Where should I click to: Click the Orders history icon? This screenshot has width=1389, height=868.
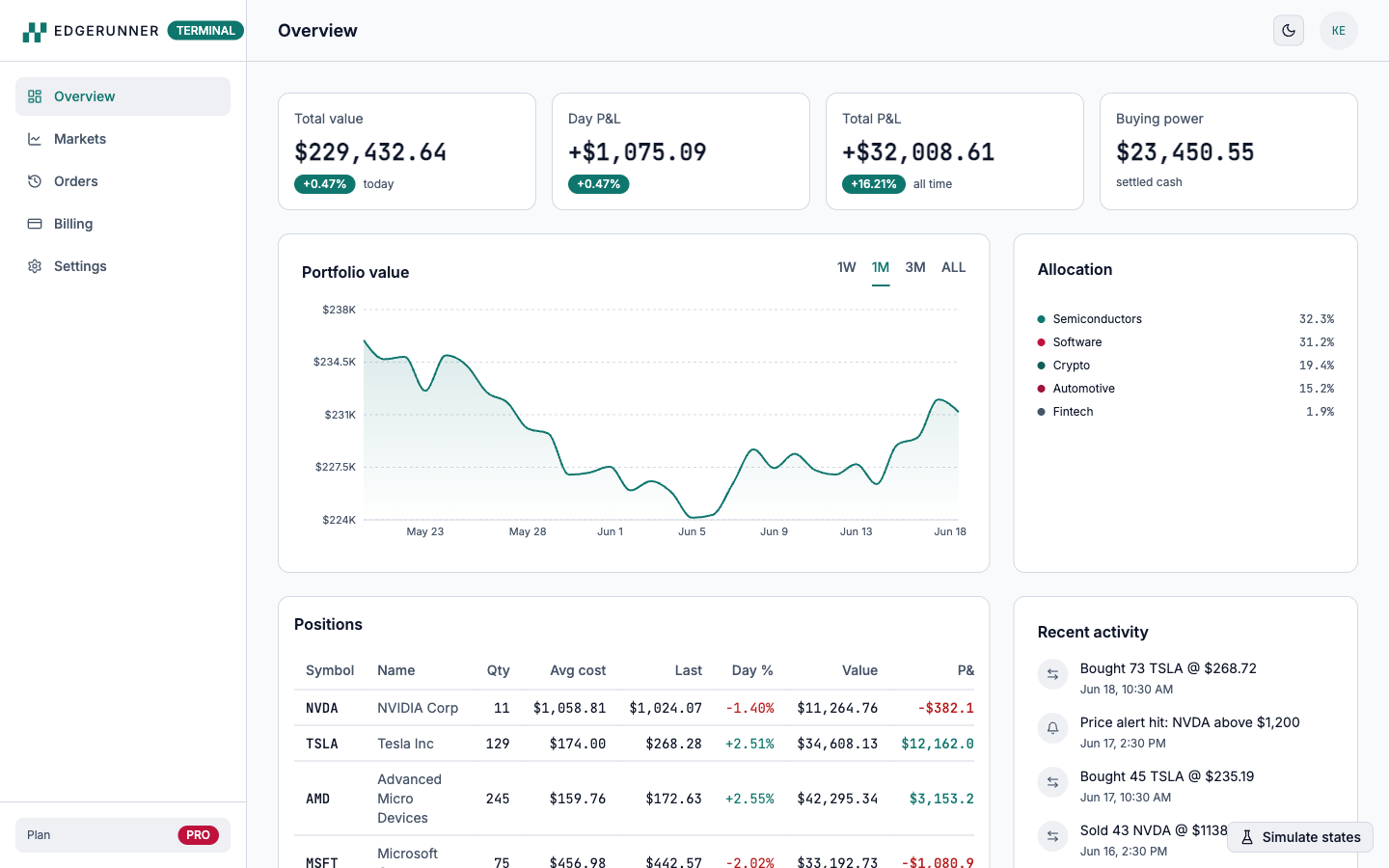tap(35, 181)
